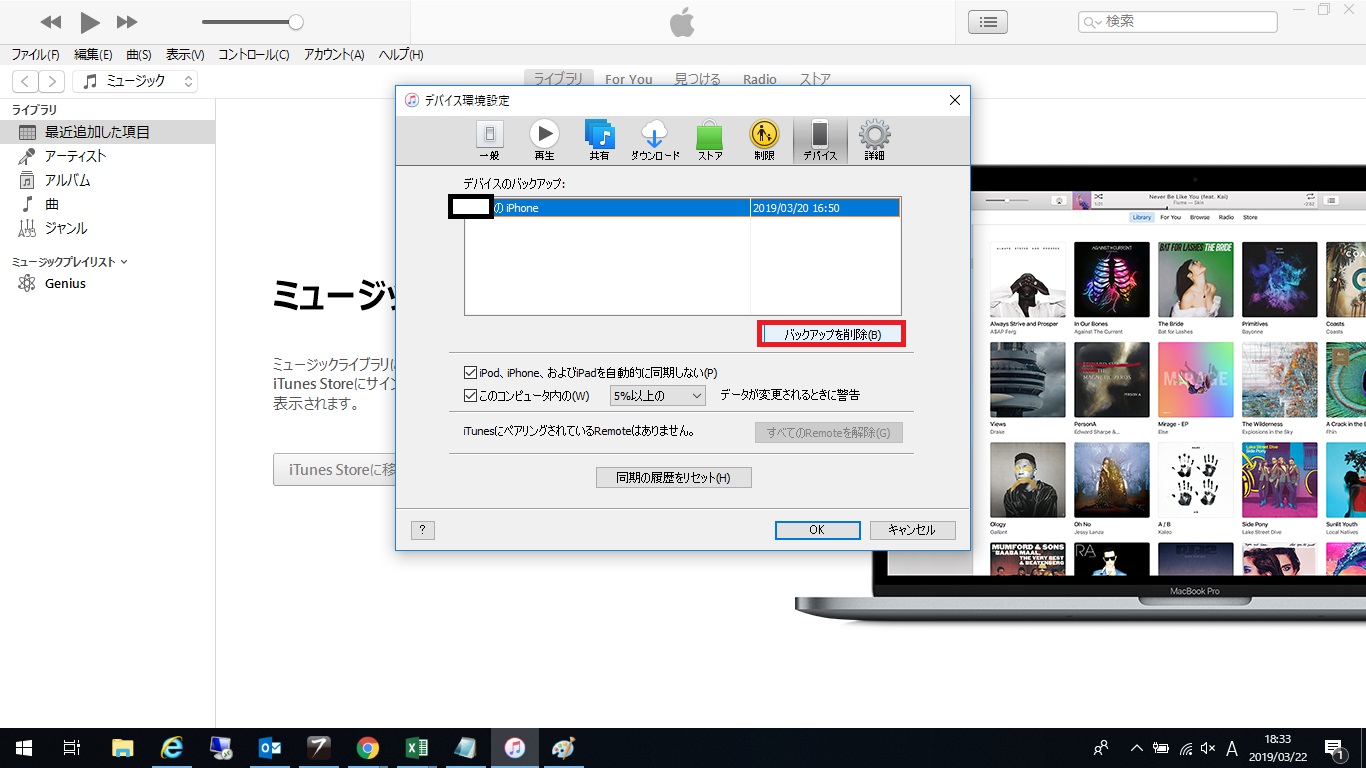Image resolution: width=1366 pixels, height=768 pixels.
Task: Open the 曲(S) menu
Action: click(x=139, y=55)
